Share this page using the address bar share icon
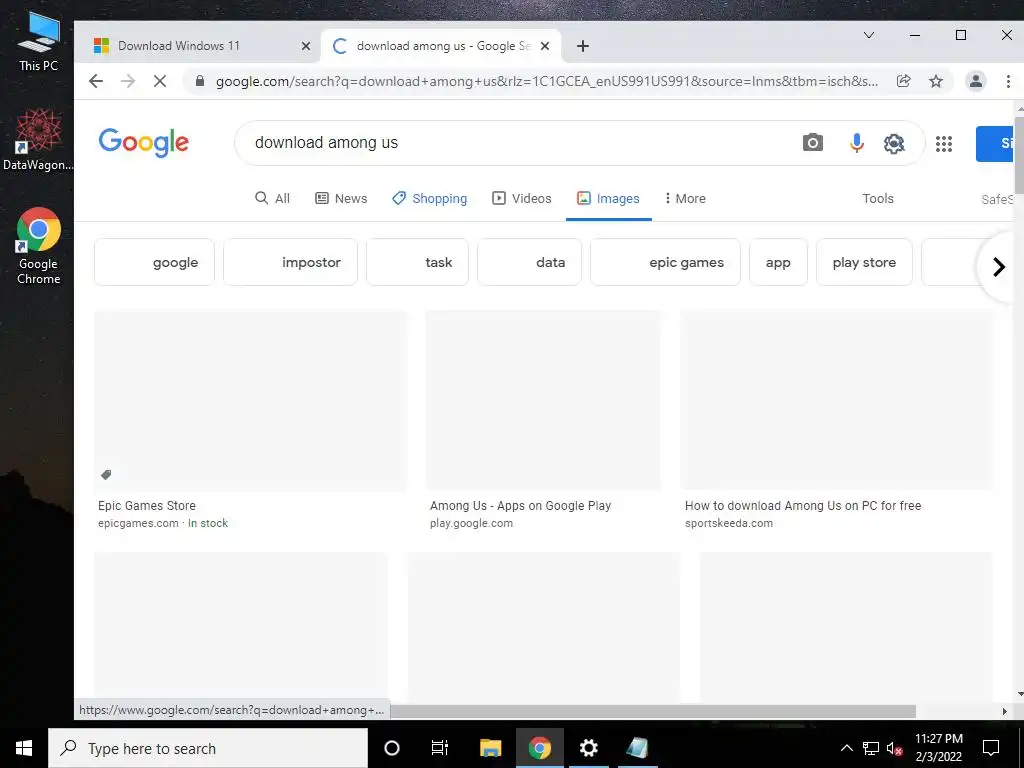Screen dimensions: 1024x768 pos(904,81)
